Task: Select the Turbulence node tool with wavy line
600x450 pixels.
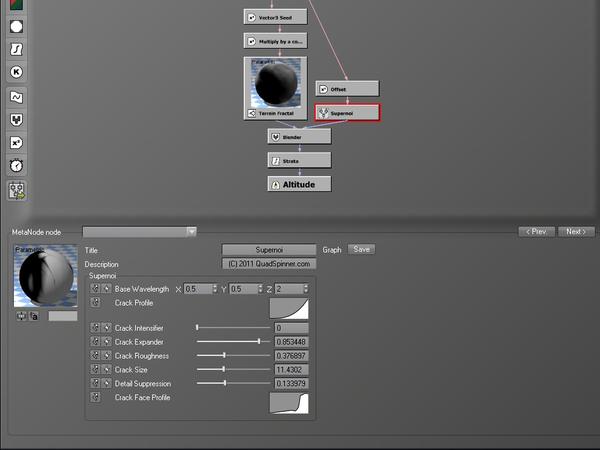Action: tap(16, 97)
